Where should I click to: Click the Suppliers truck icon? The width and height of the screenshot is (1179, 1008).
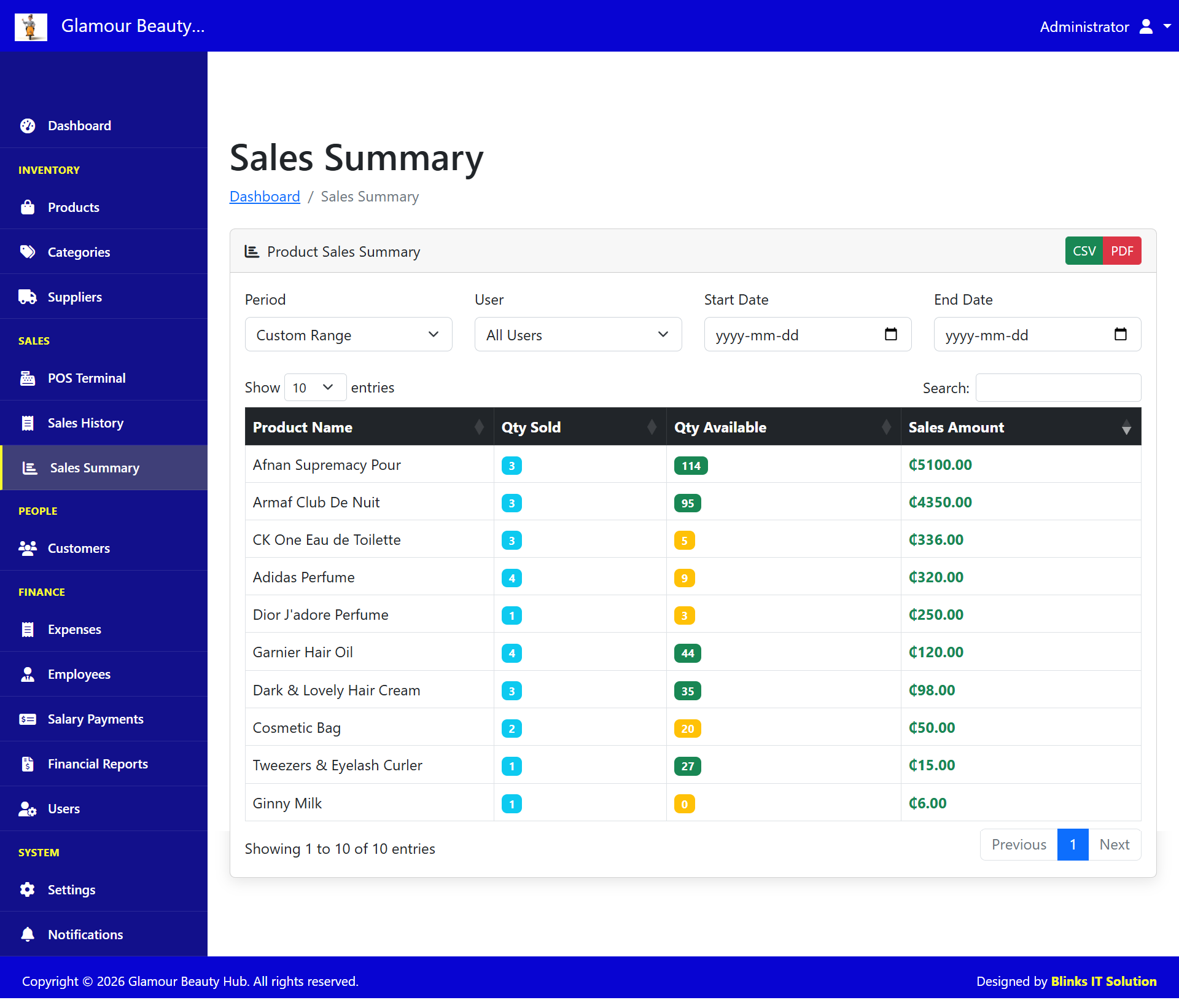(28, 297)
